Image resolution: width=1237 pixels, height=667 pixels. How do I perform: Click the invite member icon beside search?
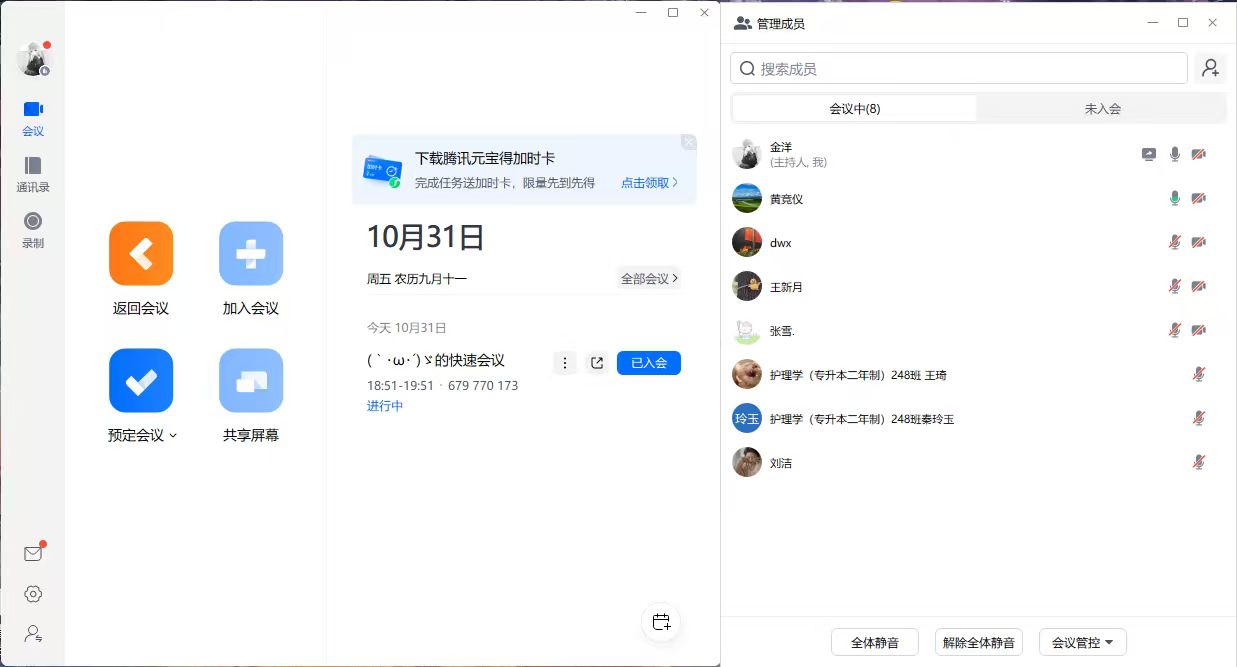click(1210, 68)
